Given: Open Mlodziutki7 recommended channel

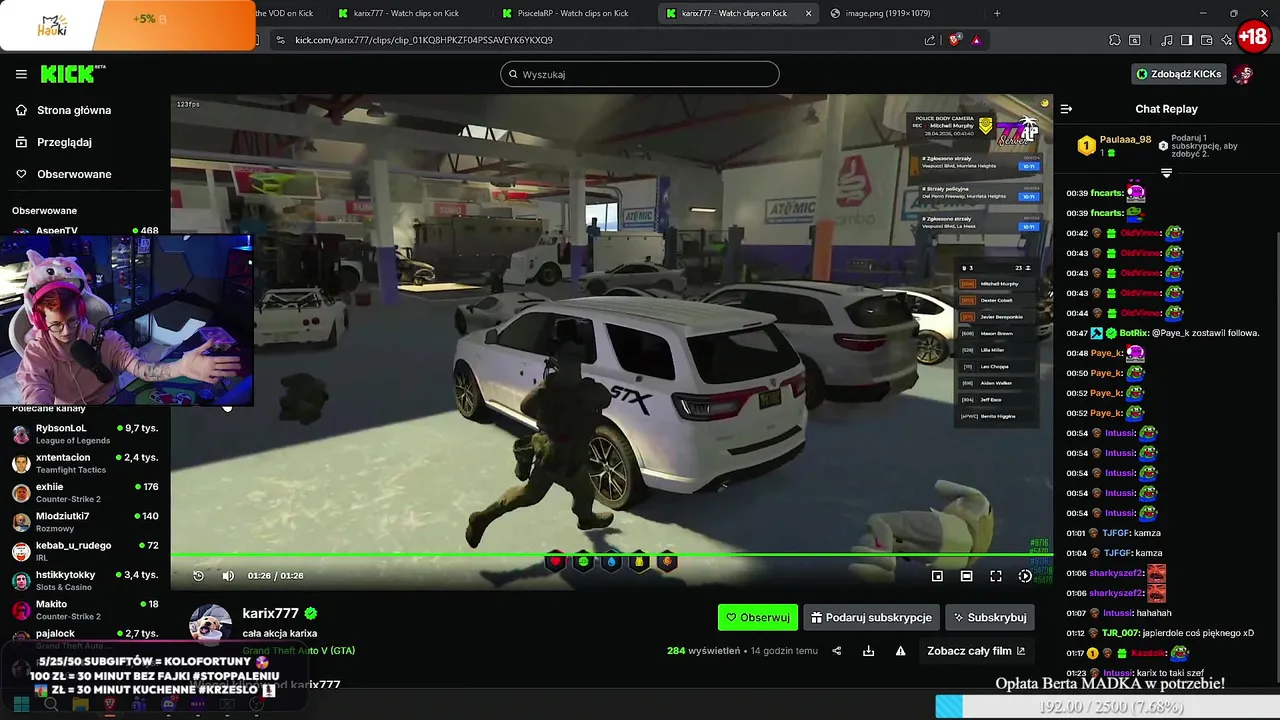Looking at the screenshot, I should tap(85, 522).
